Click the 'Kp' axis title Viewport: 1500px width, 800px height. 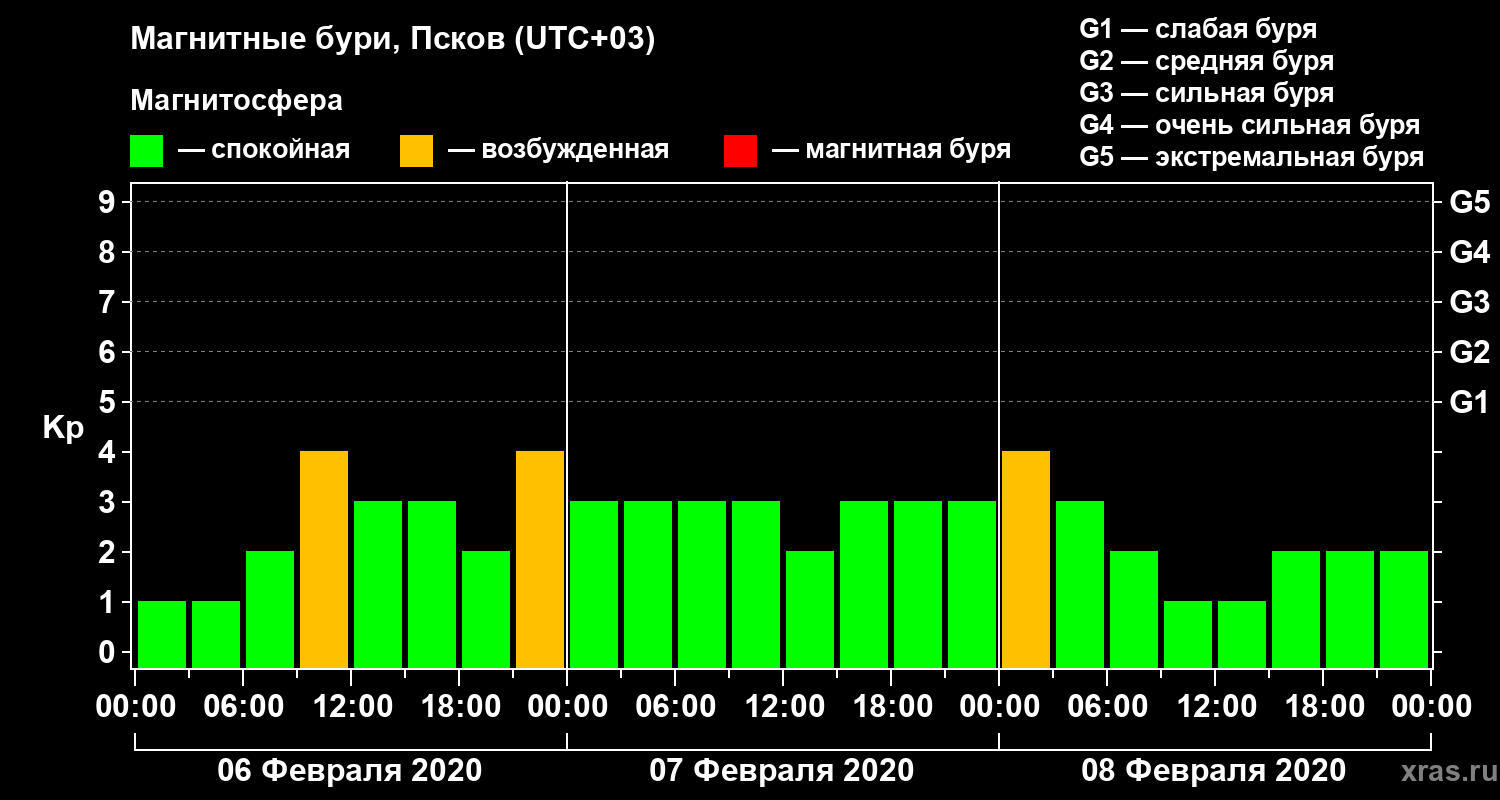(x=63, y=428)
